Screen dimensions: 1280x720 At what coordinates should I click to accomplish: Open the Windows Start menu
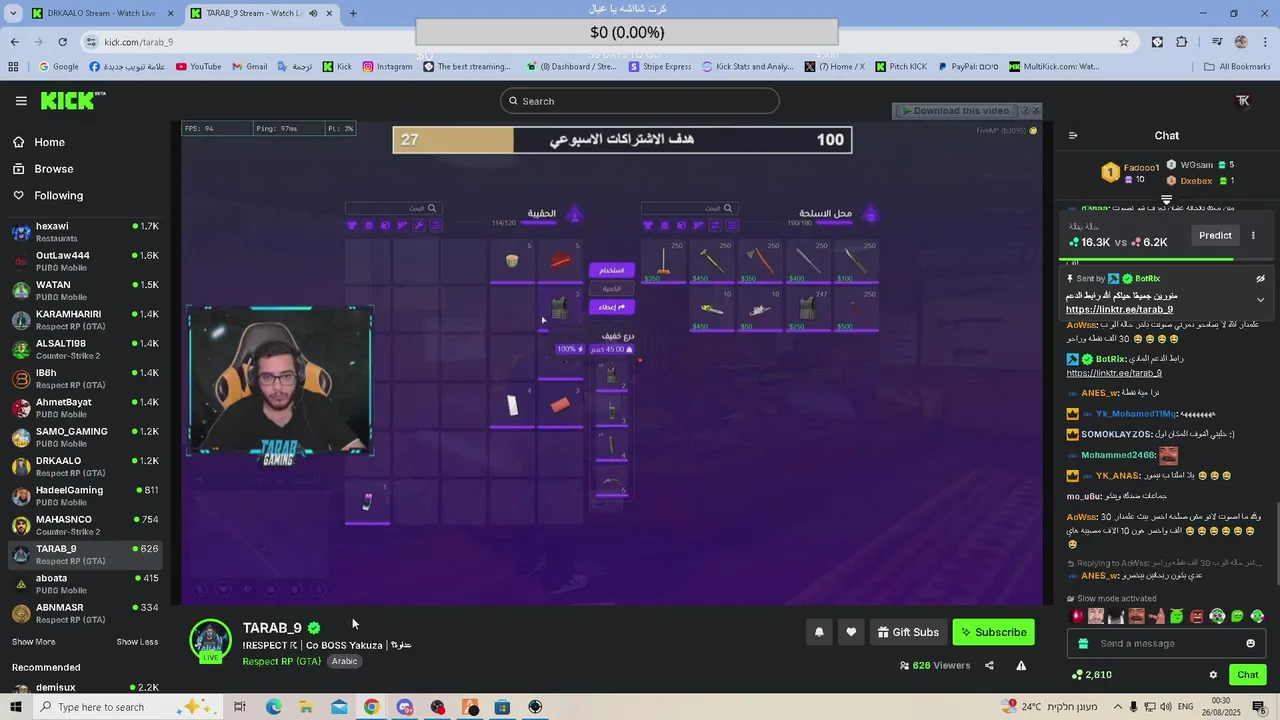[16, 707]
